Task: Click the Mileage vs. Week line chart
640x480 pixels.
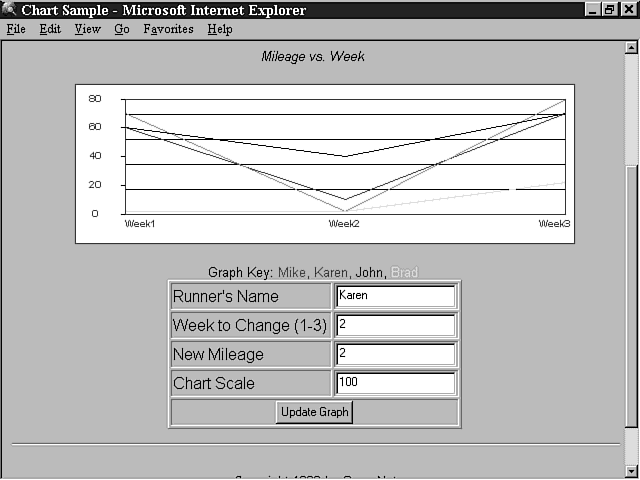Action: point(325,163)
